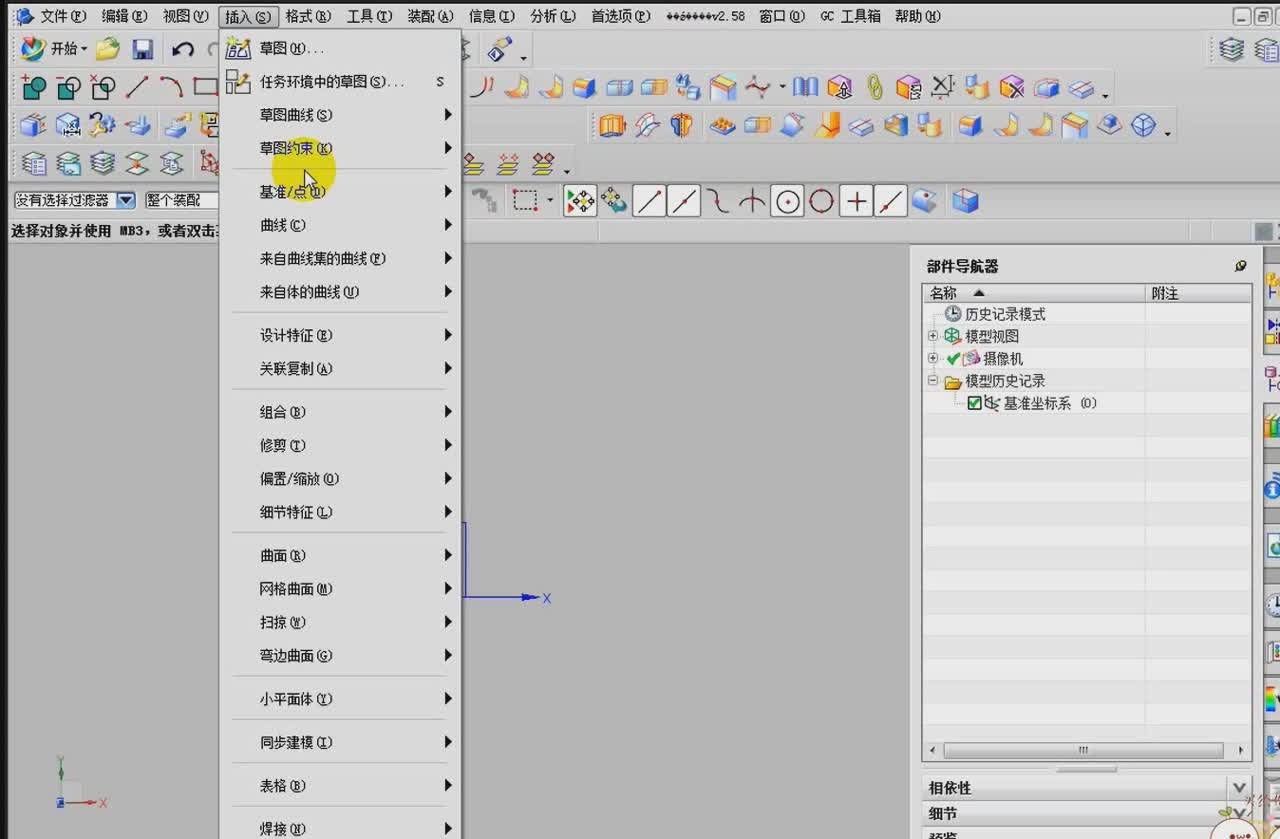
Task: Toggle Point on Curve snap option
Action: [890, 202]
